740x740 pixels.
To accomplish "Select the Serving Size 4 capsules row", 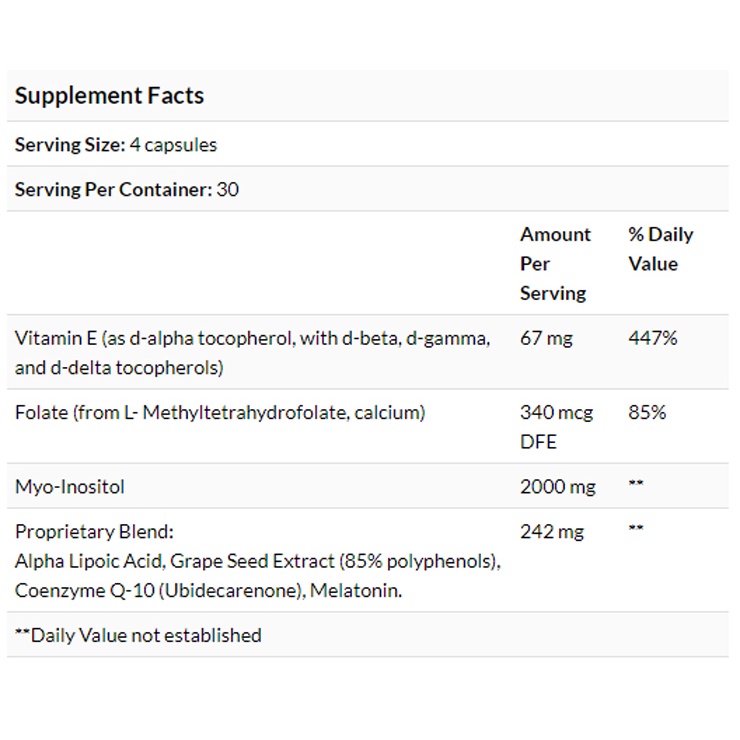I will coord(116,145).
